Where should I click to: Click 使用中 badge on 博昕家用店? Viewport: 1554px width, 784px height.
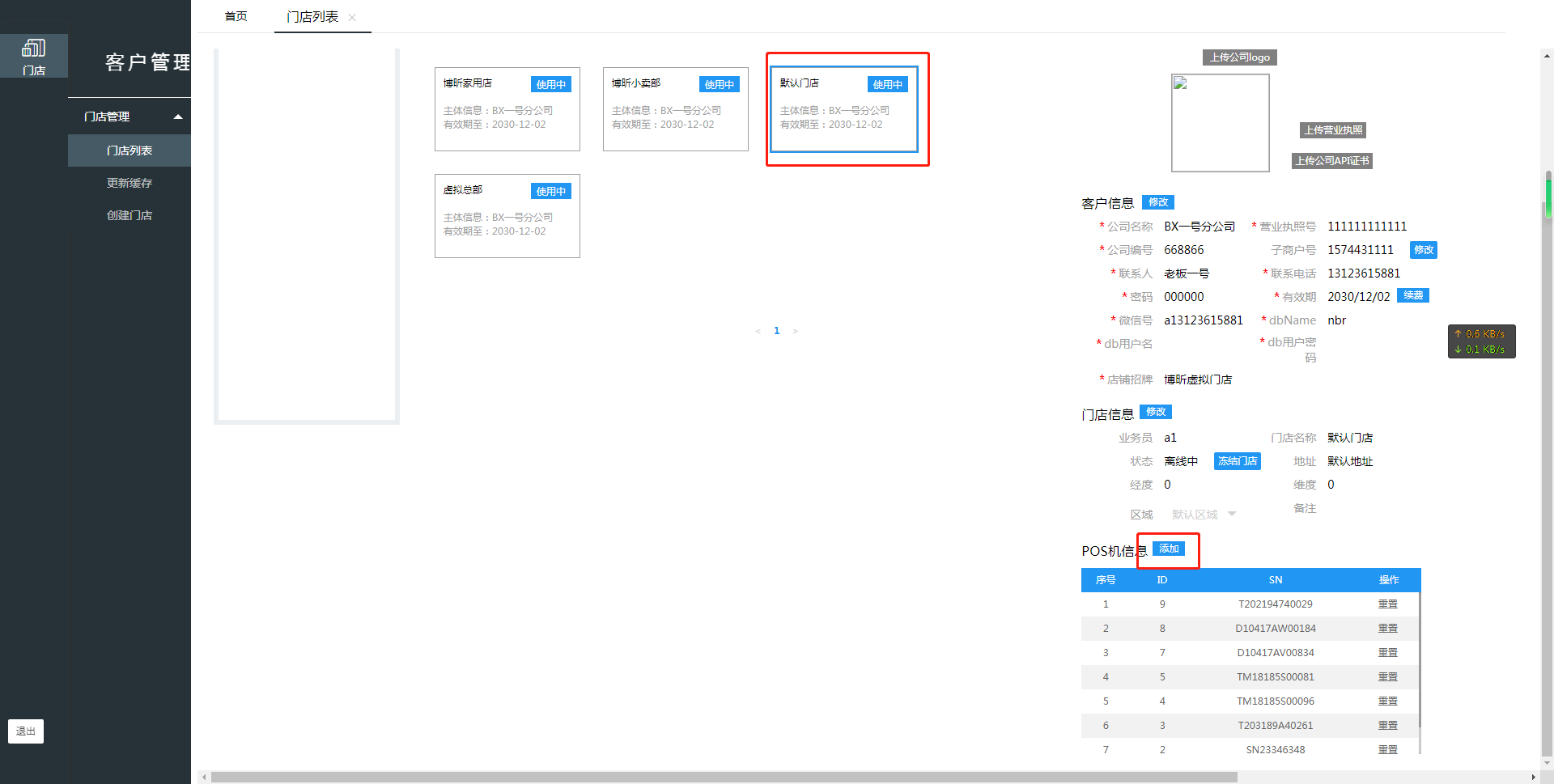click(x=551, y=84)
